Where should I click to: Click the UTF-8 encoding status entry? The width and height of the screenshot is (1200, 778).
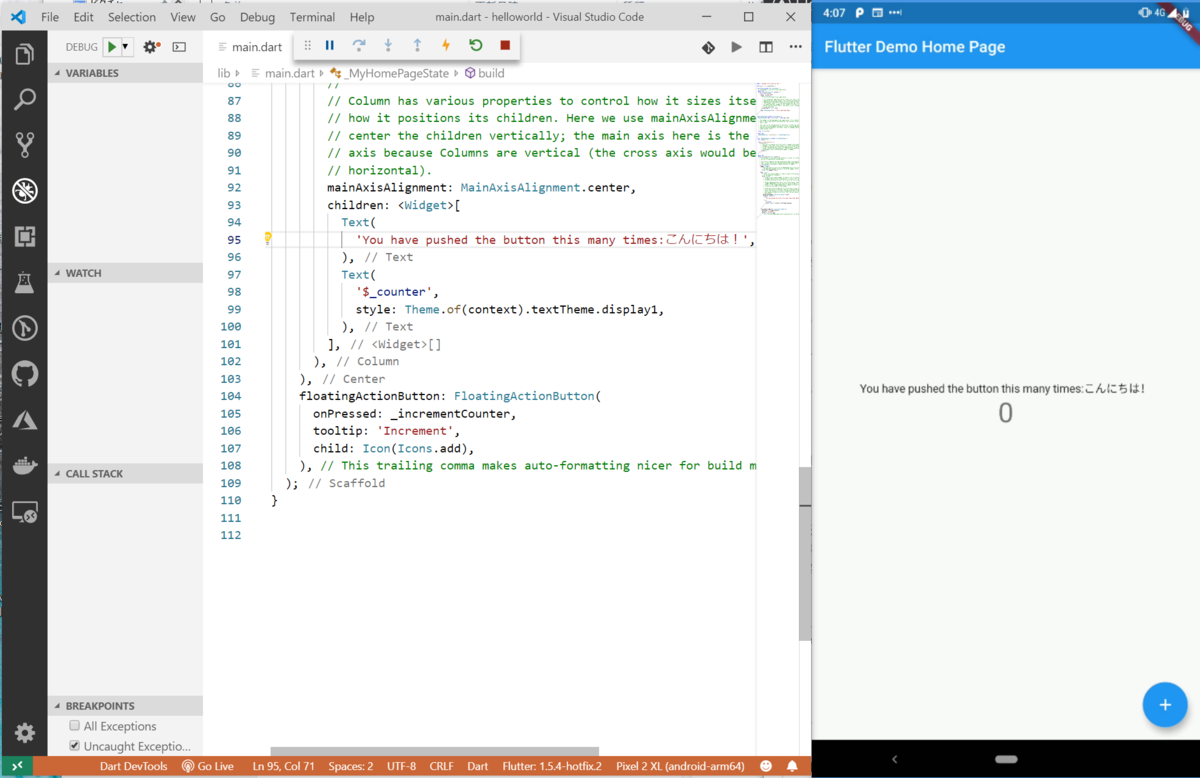pos(400,766)
